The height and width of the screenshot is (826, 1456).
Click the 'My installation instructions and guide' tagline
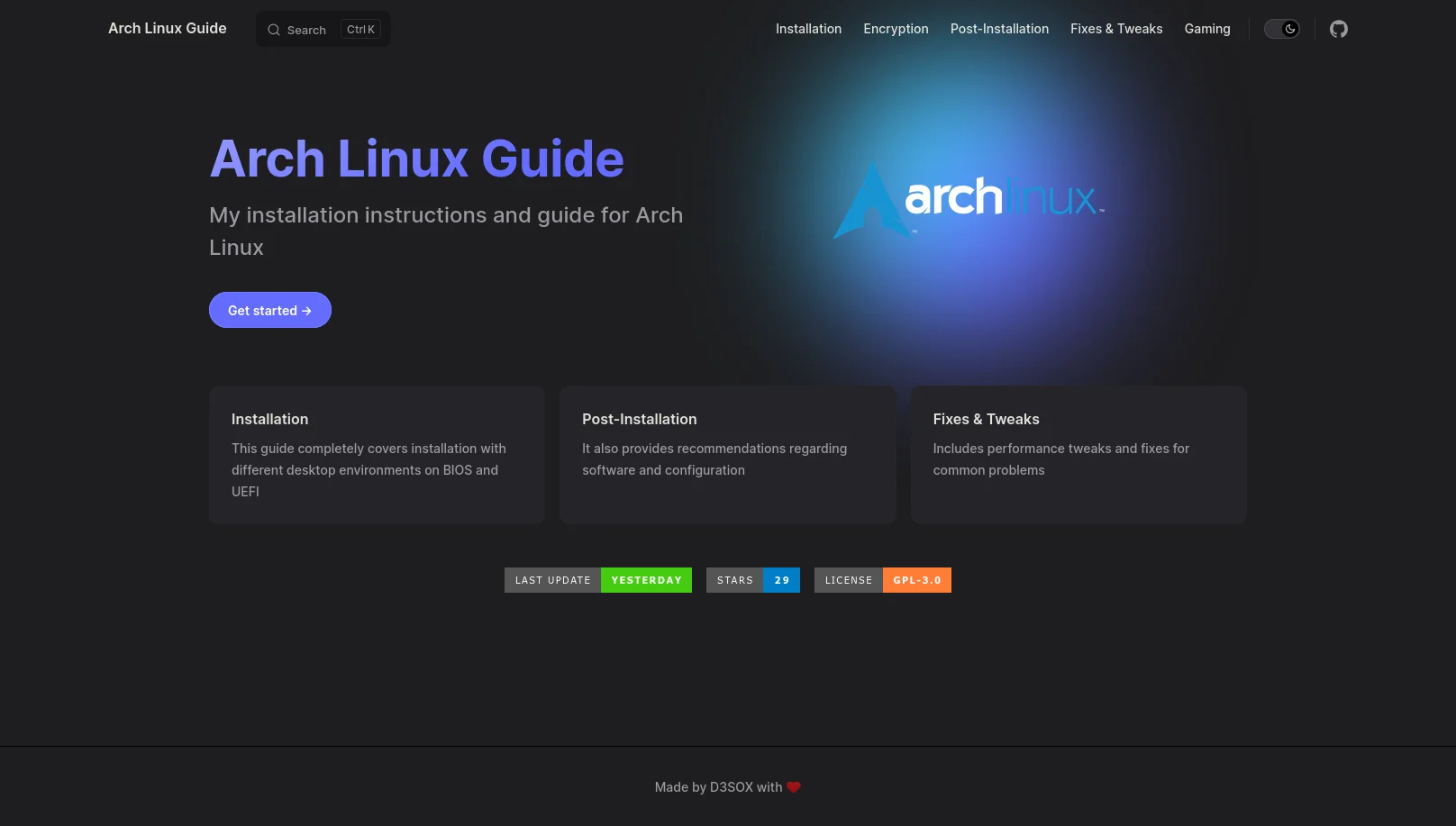click(x=446, y=231)
